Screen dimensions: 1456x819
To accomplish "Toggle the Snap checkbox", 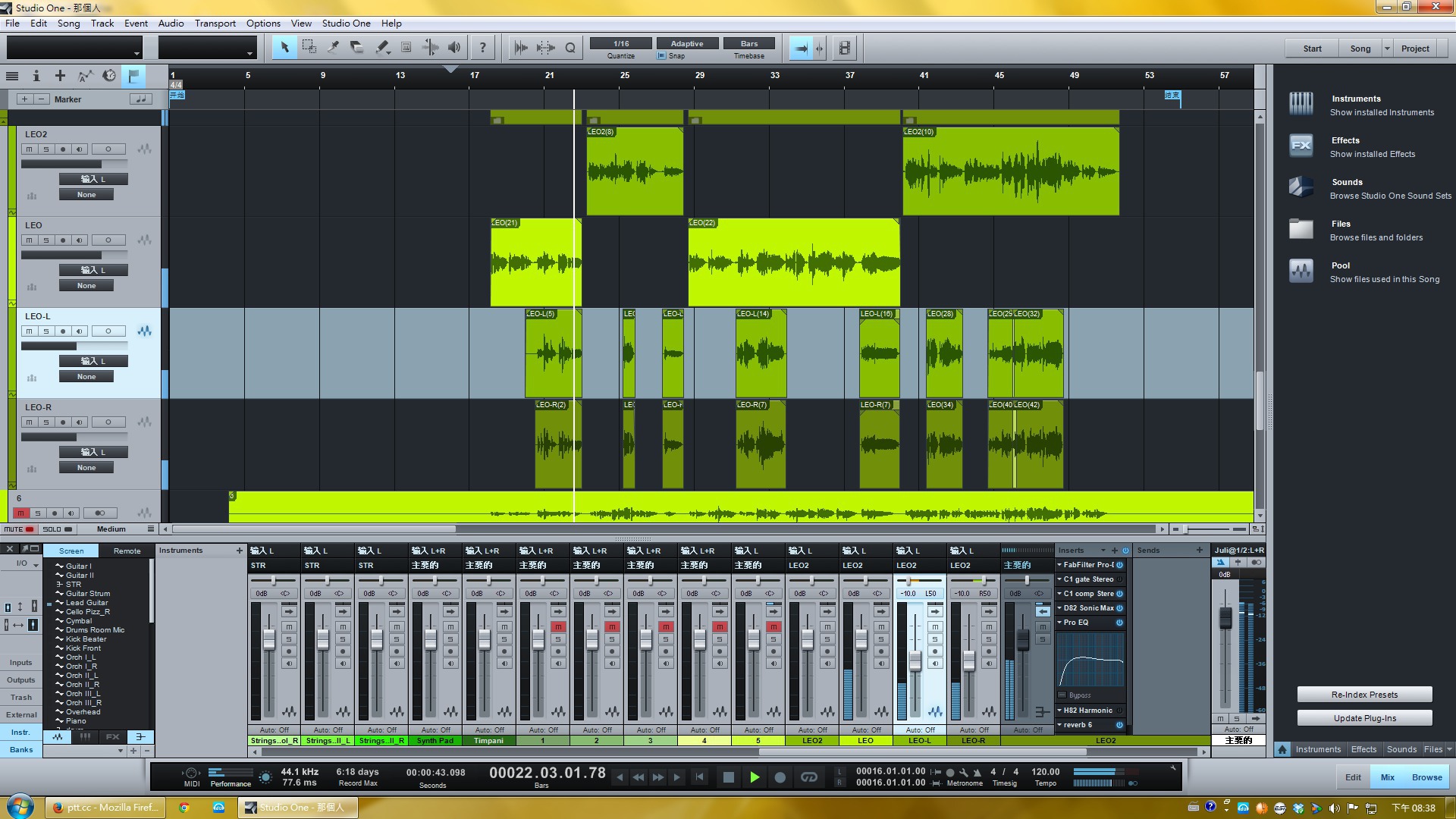I will coord(661,56).
